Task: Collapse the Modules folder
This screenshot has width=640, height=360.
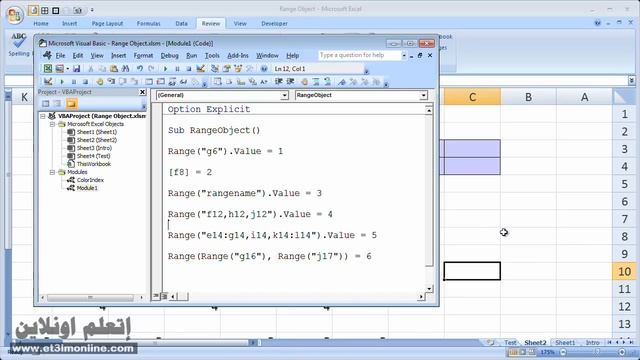Action: coord(53,172)
